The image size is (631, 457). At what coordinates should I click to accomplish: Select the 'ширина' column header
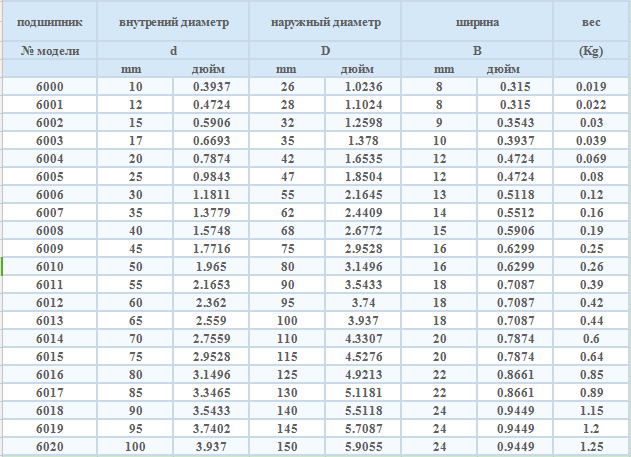[x=477, y=21]
